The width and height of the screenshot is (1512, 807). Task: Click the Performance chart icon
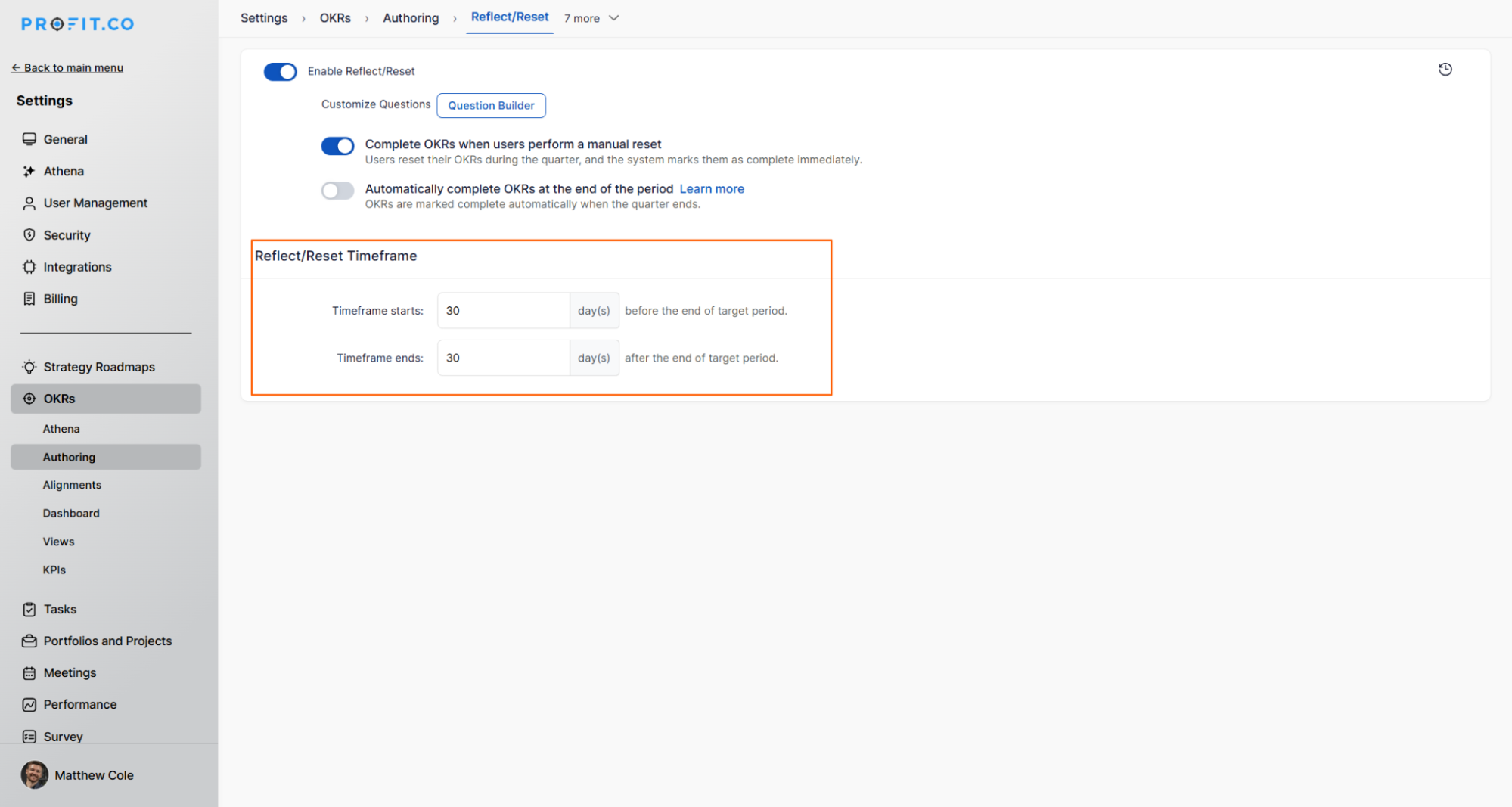(x=29, y=704)
